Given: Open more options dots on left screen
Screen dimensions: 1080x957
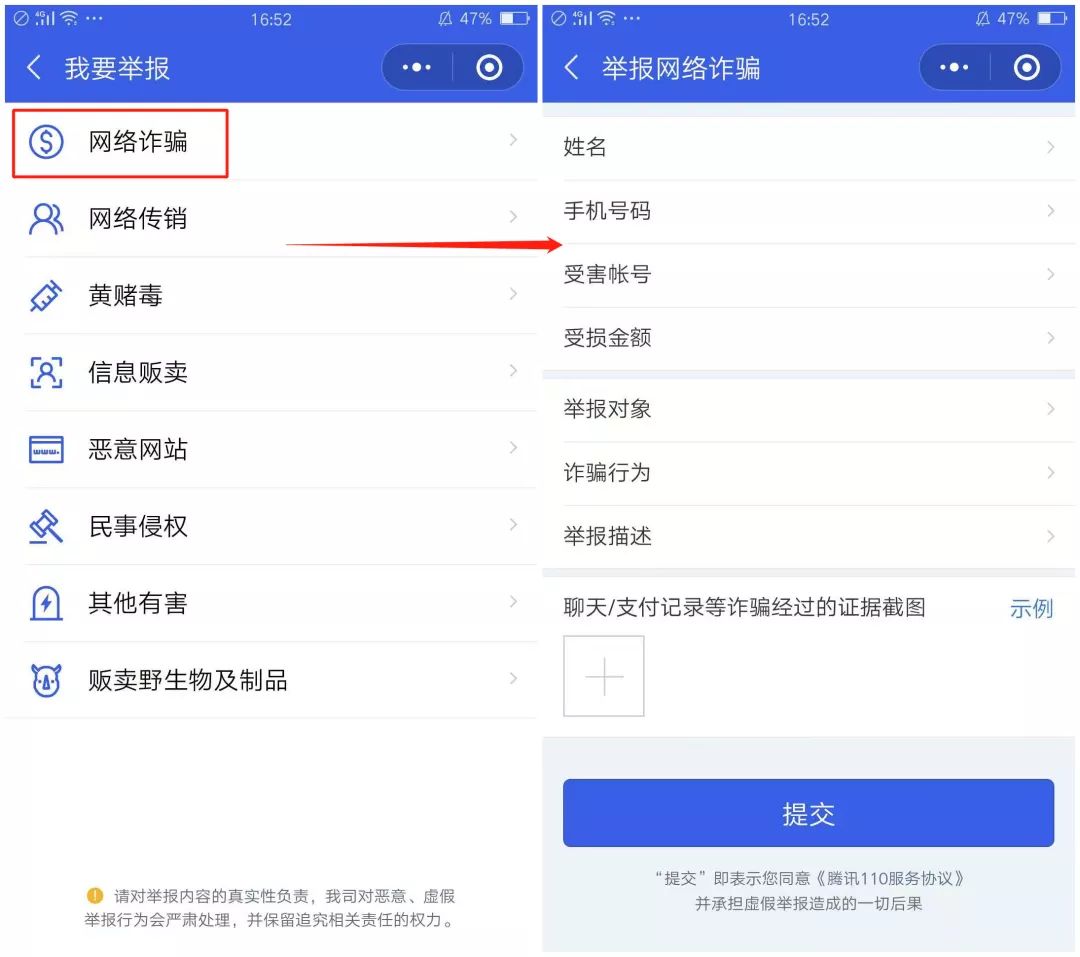Looking at the screenshot, I should [x=417, y=68].
